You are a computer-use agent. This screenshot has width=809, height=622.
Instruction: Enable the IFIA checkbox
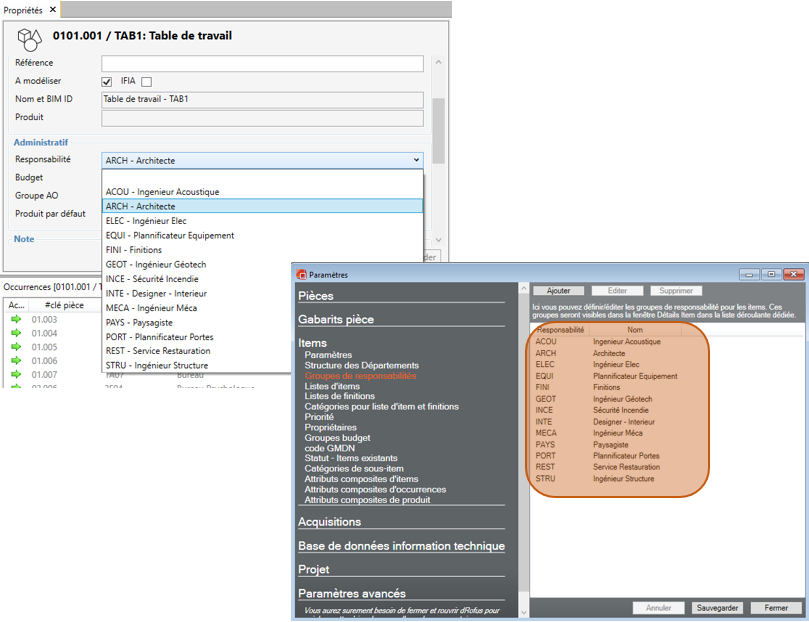coord(147,82)
